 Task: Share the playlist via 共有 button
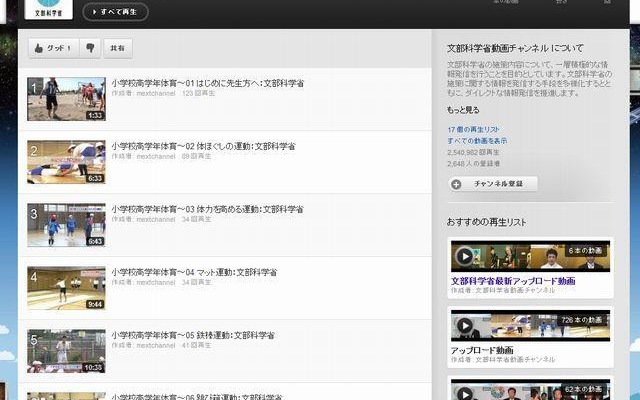click(118, 48)
